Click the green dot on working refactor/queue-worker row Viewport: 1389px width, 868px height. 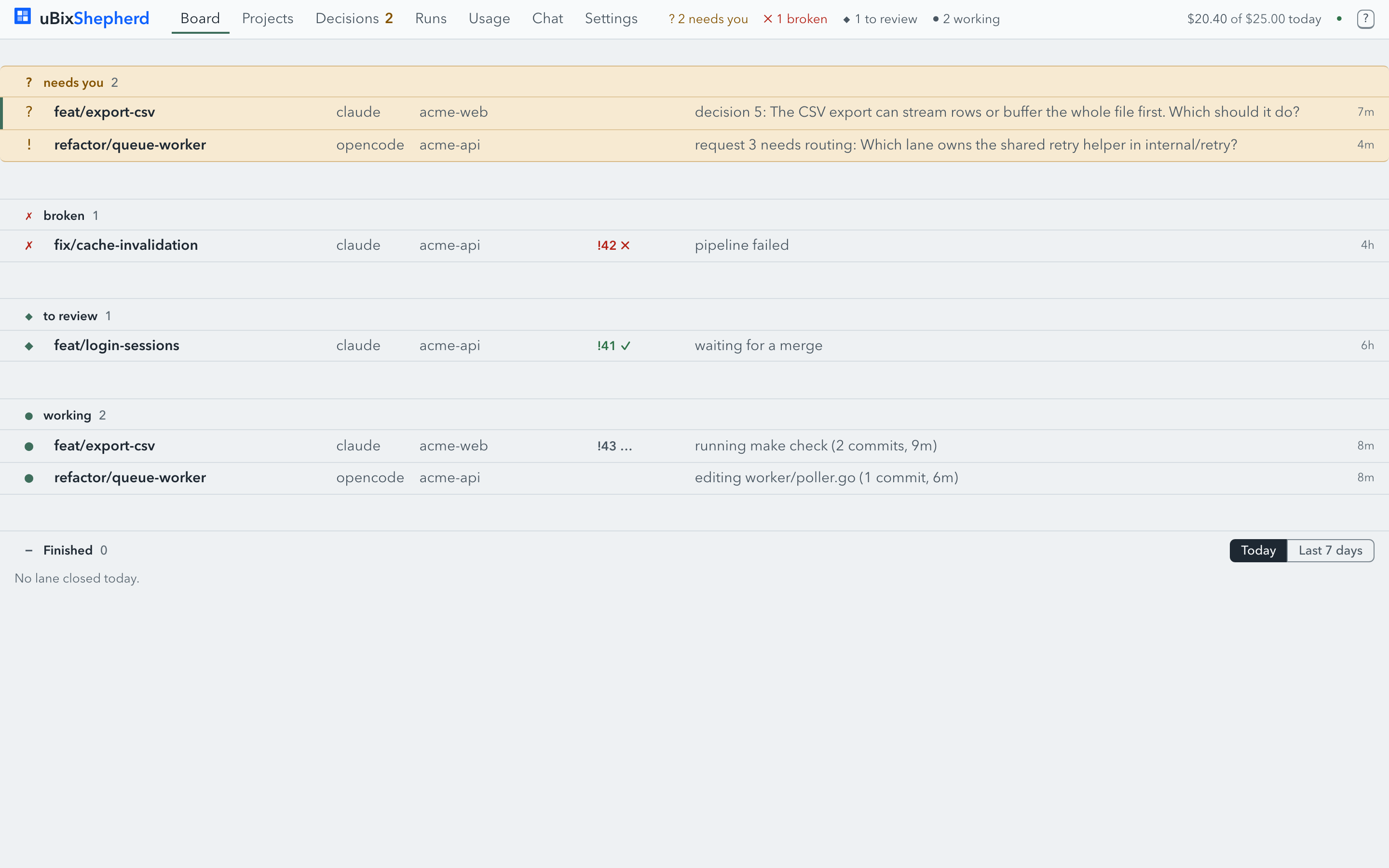coord(29,478)
